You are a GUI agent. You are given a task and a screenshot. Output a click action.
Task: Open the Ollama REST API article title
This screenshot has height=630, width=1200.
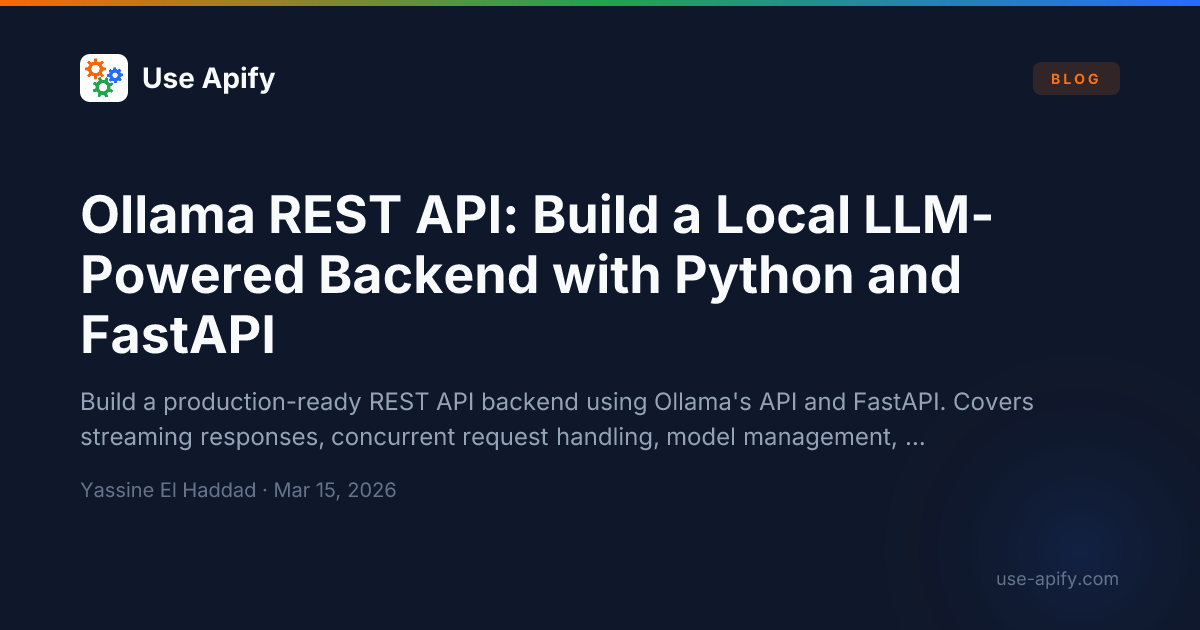coord(536,275)
